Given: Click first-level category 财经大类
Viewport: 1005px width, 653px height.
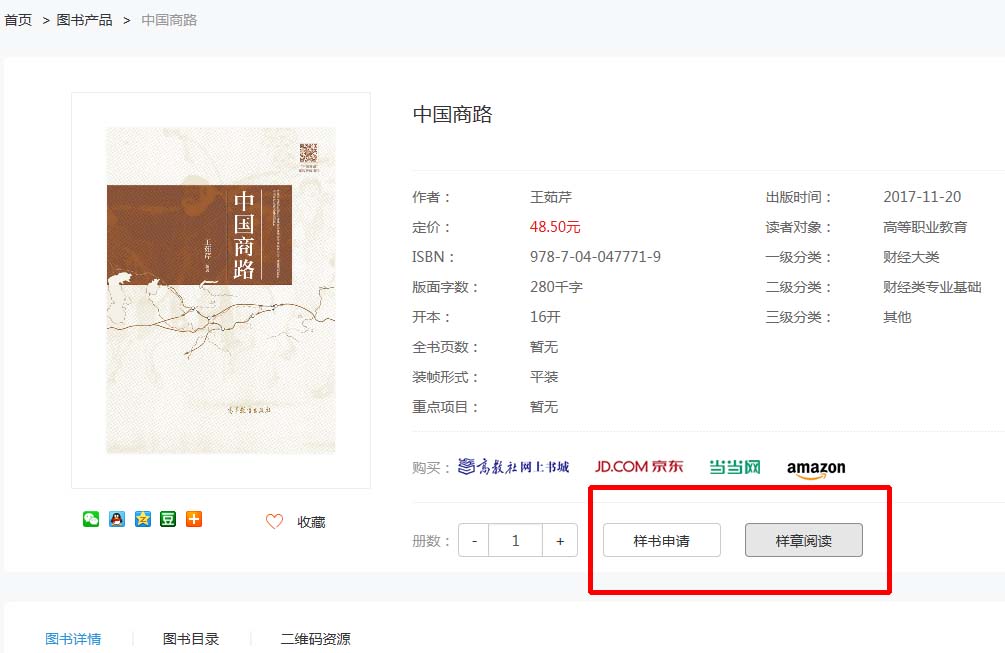Looking at the screenshot, I should click(x=911, y=257).
